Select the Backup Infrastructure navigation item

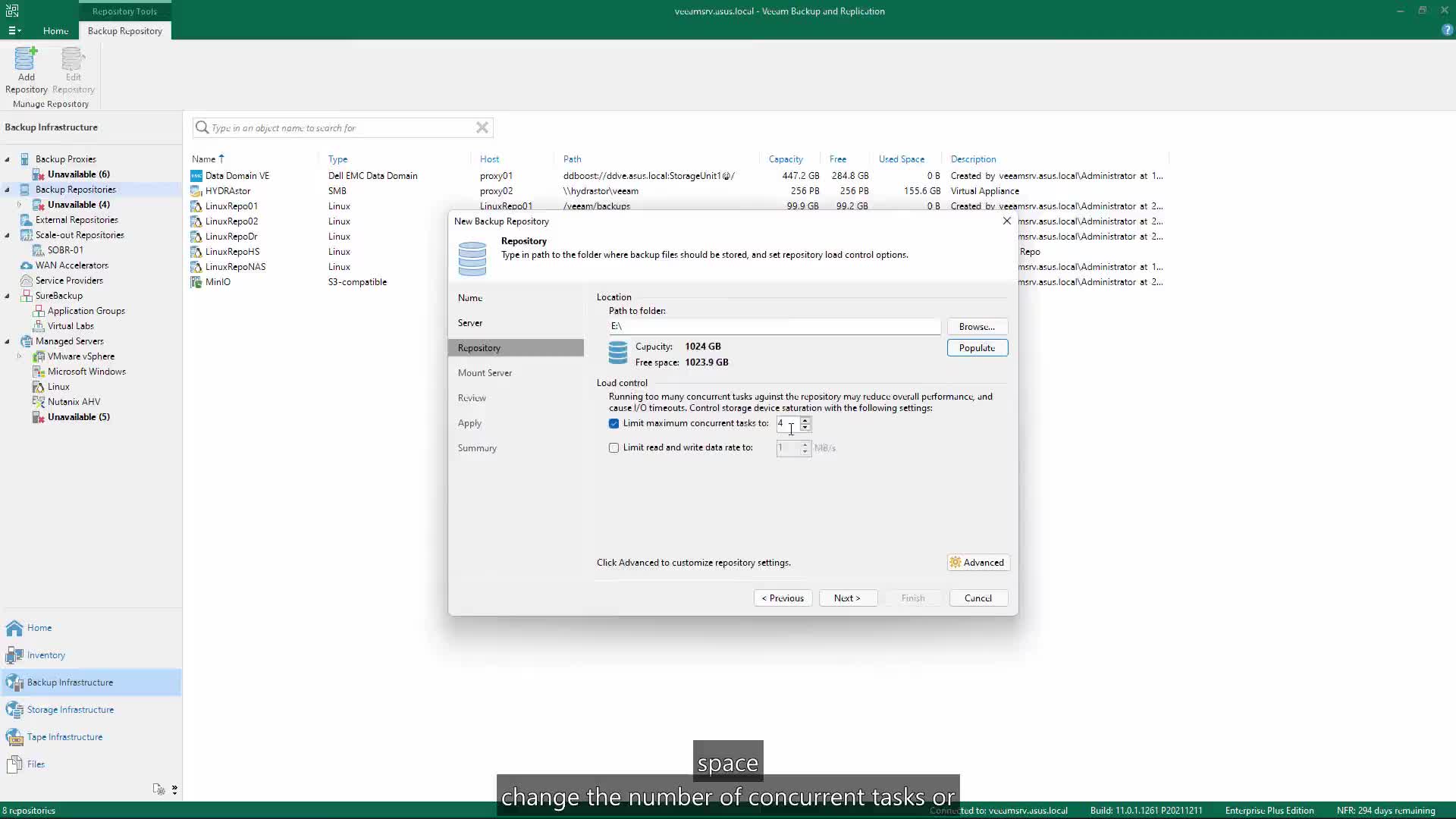(91, 682)
